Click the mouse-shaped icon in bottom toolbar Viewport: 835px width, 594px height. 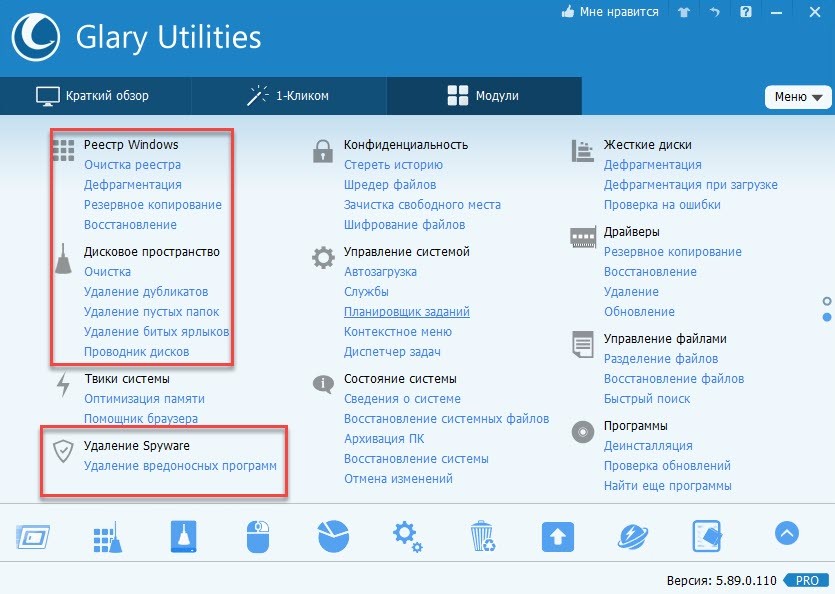(259, 537)
